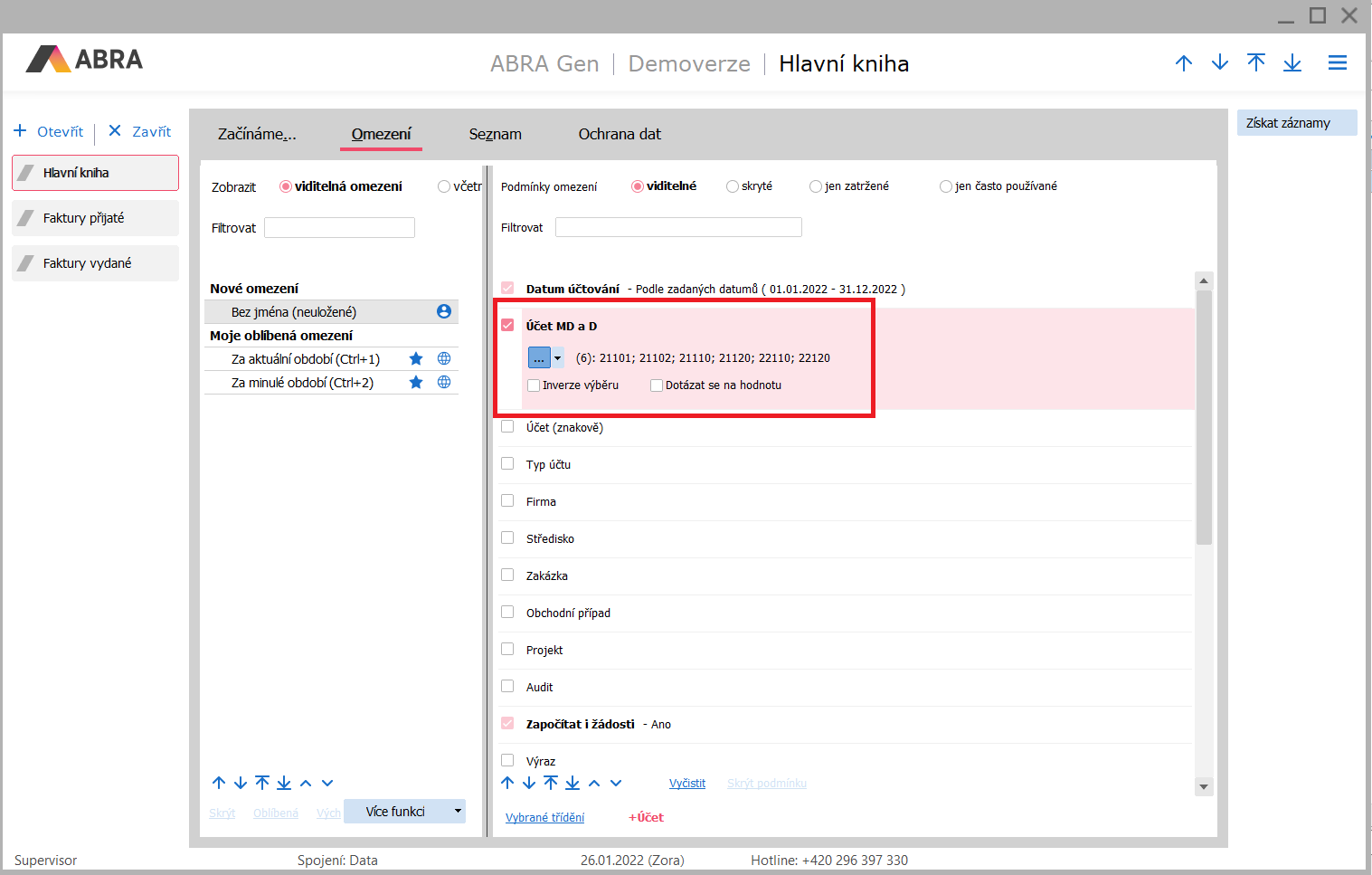Click the jump-to-first-record arrow in the header
Screen dimensions: 1372x875
1255,62
